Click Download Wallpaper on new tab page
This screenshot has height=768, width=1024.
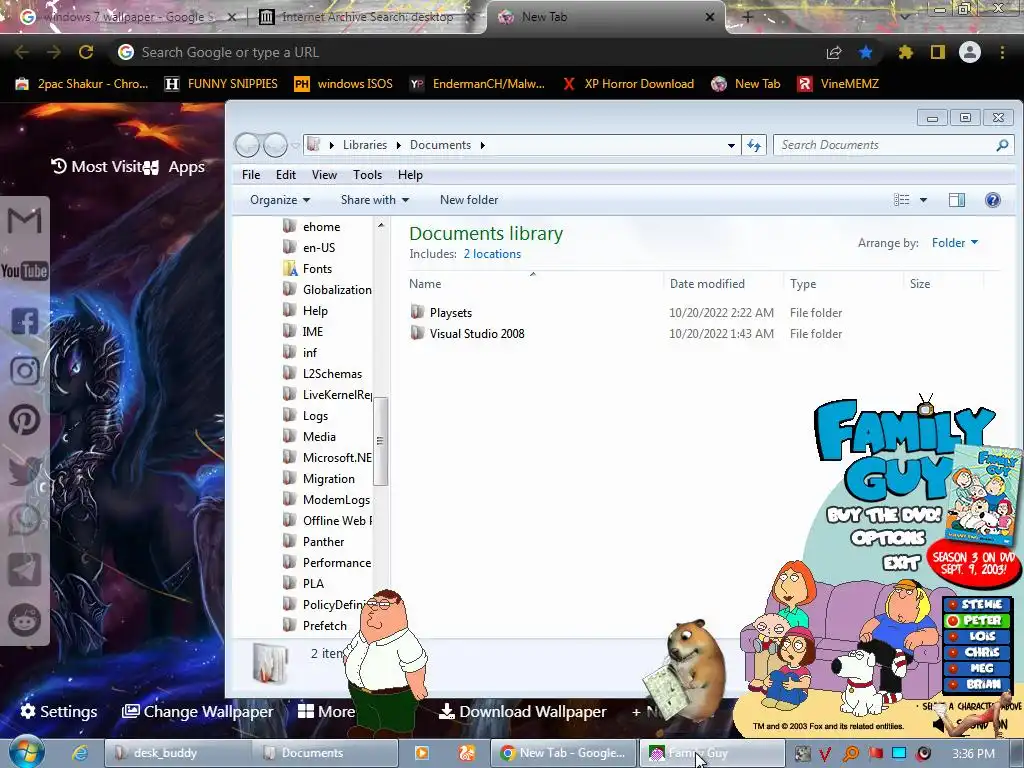coord(523,711)
